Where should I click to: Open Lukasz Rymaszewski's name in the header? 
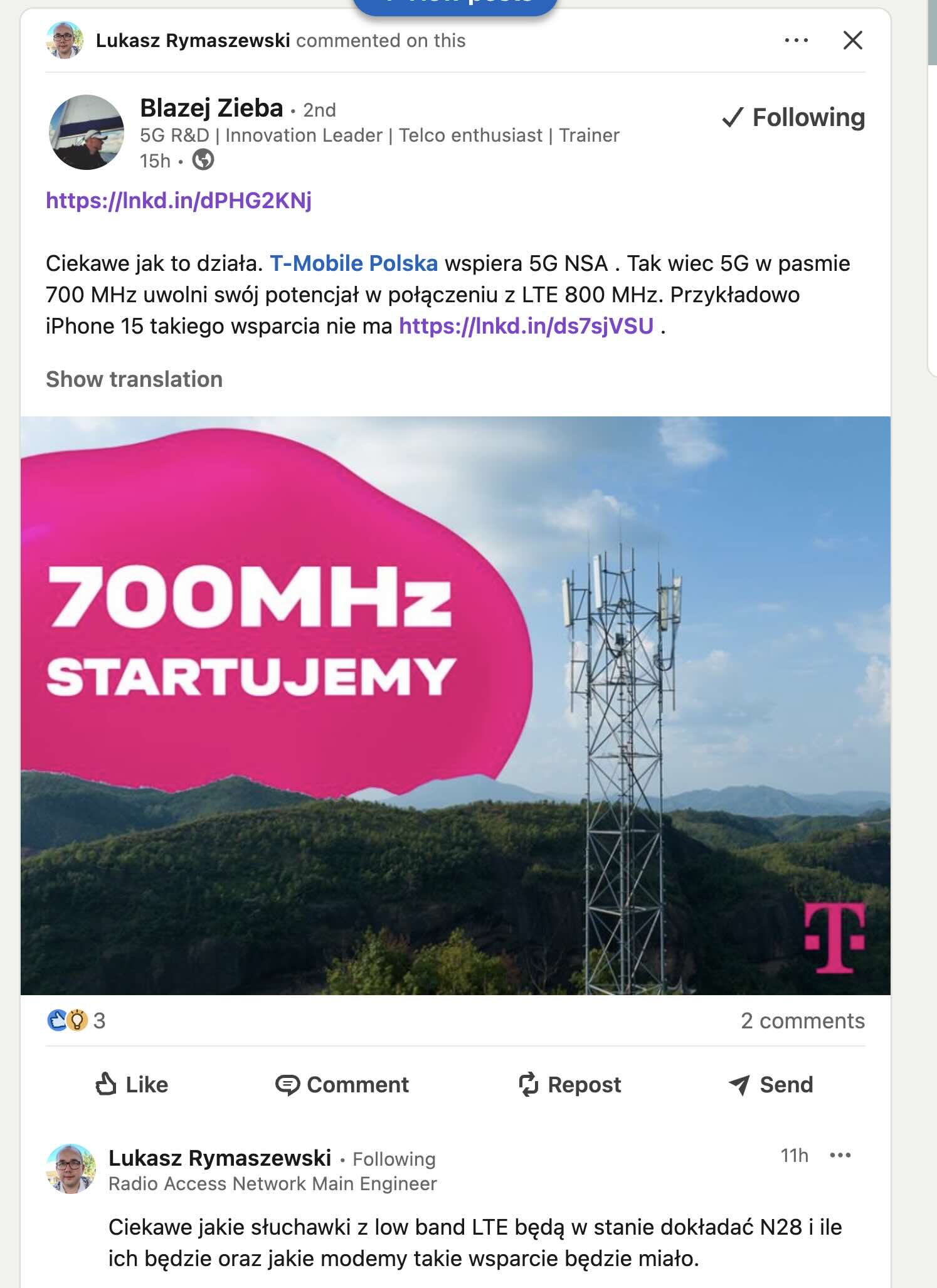193,41
